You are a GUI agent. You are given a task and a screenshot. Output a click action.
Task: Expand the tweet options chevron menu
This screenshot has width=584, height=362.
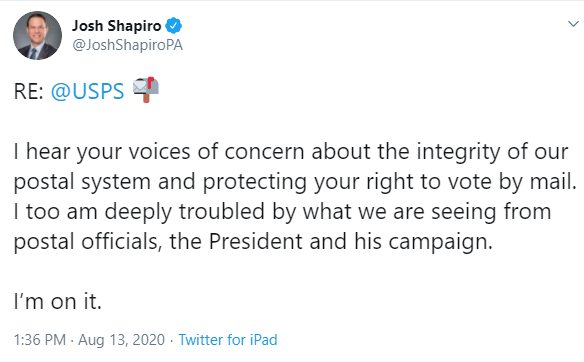573,24
